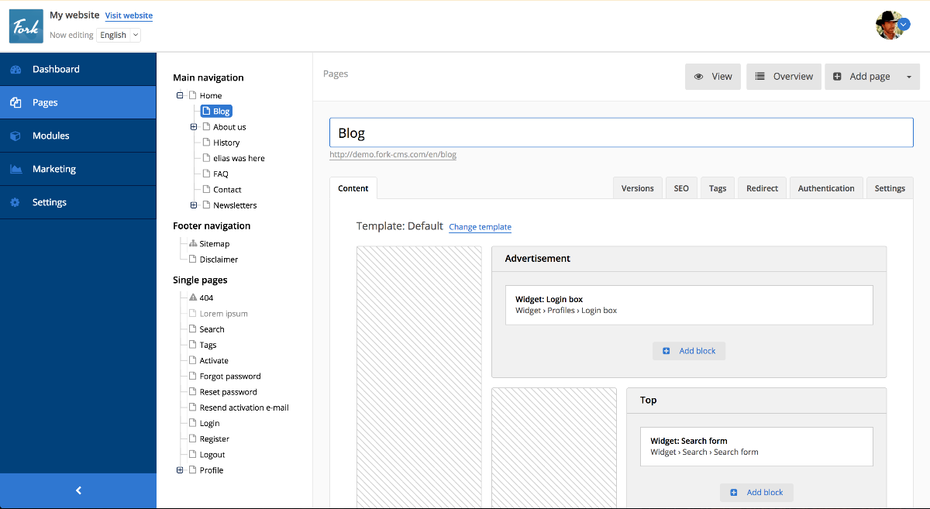Switch to the Authentication tab
Screen dimensions: 930x509
pos(826,188)
